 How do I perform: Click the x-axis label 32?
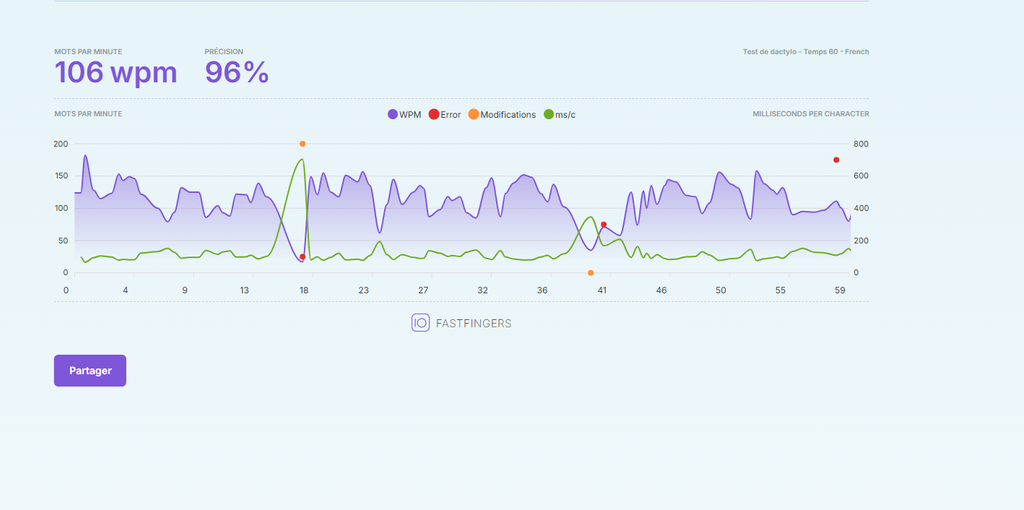483,290
